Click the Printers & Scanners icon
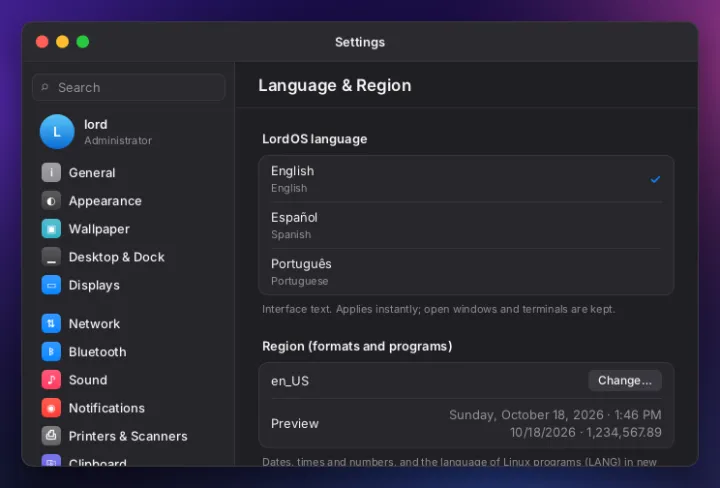This screenshot has height=488, width=720. click(x=51, y=436)
